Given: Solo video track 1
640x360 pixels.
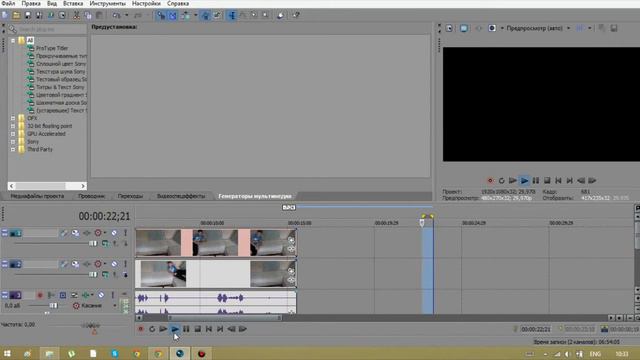Looking at the screenshot, I should coord(125,233).
